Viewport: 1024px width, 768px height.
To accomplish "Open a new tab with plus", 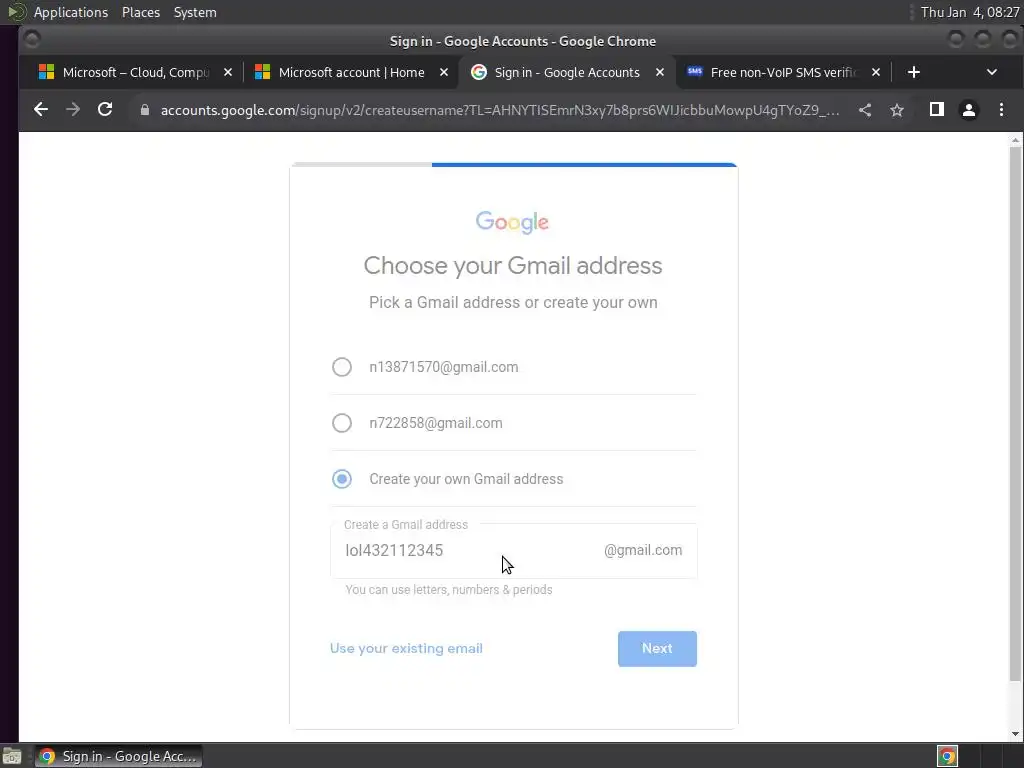I will (914, 72).
